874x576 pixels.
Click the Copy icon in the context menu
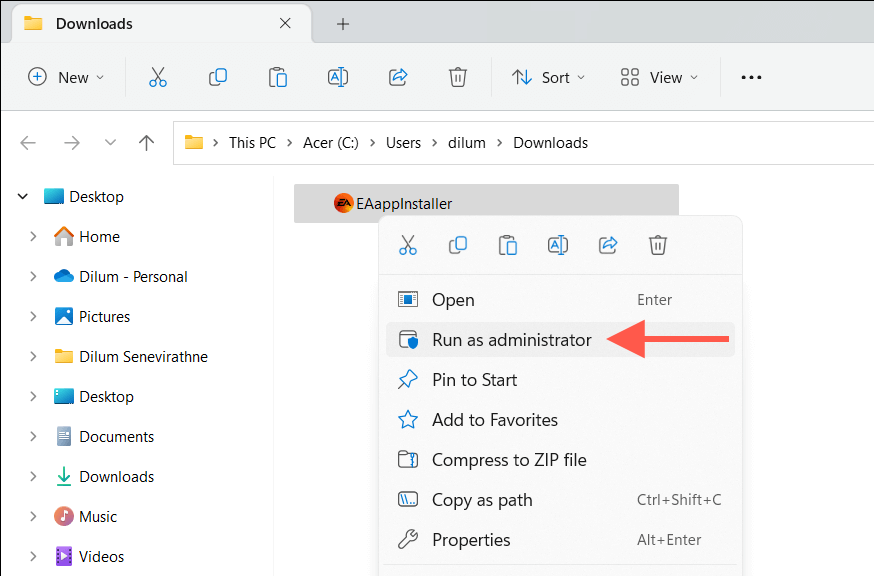(x=458, y=245)
